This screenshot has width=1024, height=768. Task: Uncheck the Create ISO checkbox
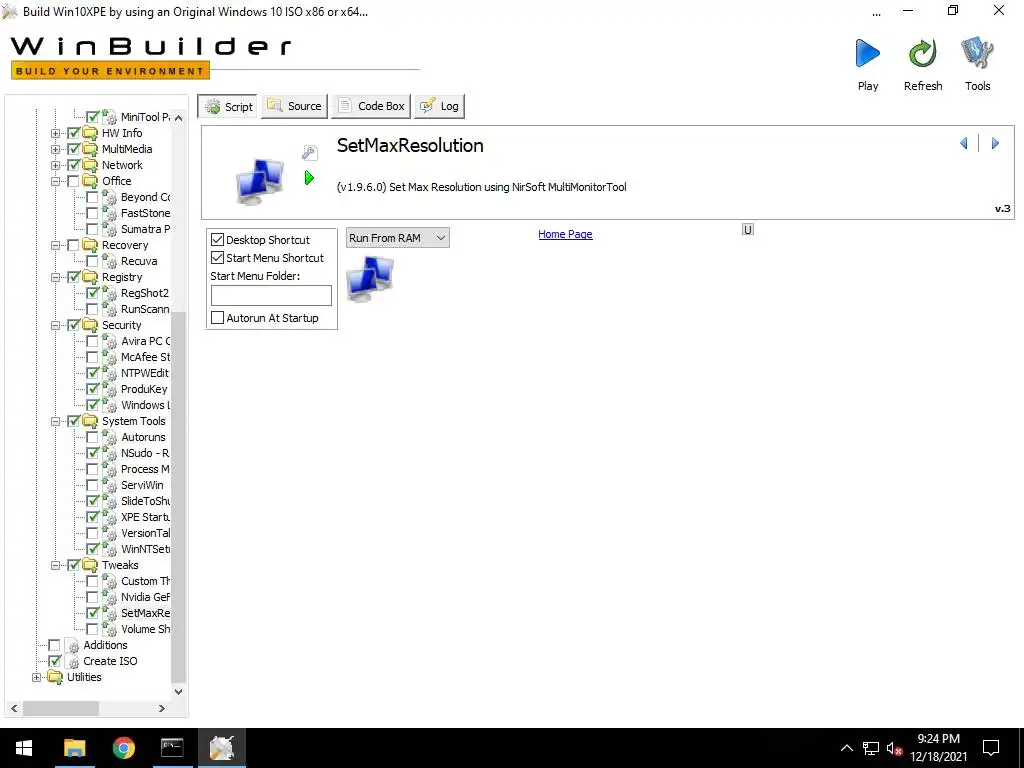tap(55, 661)
